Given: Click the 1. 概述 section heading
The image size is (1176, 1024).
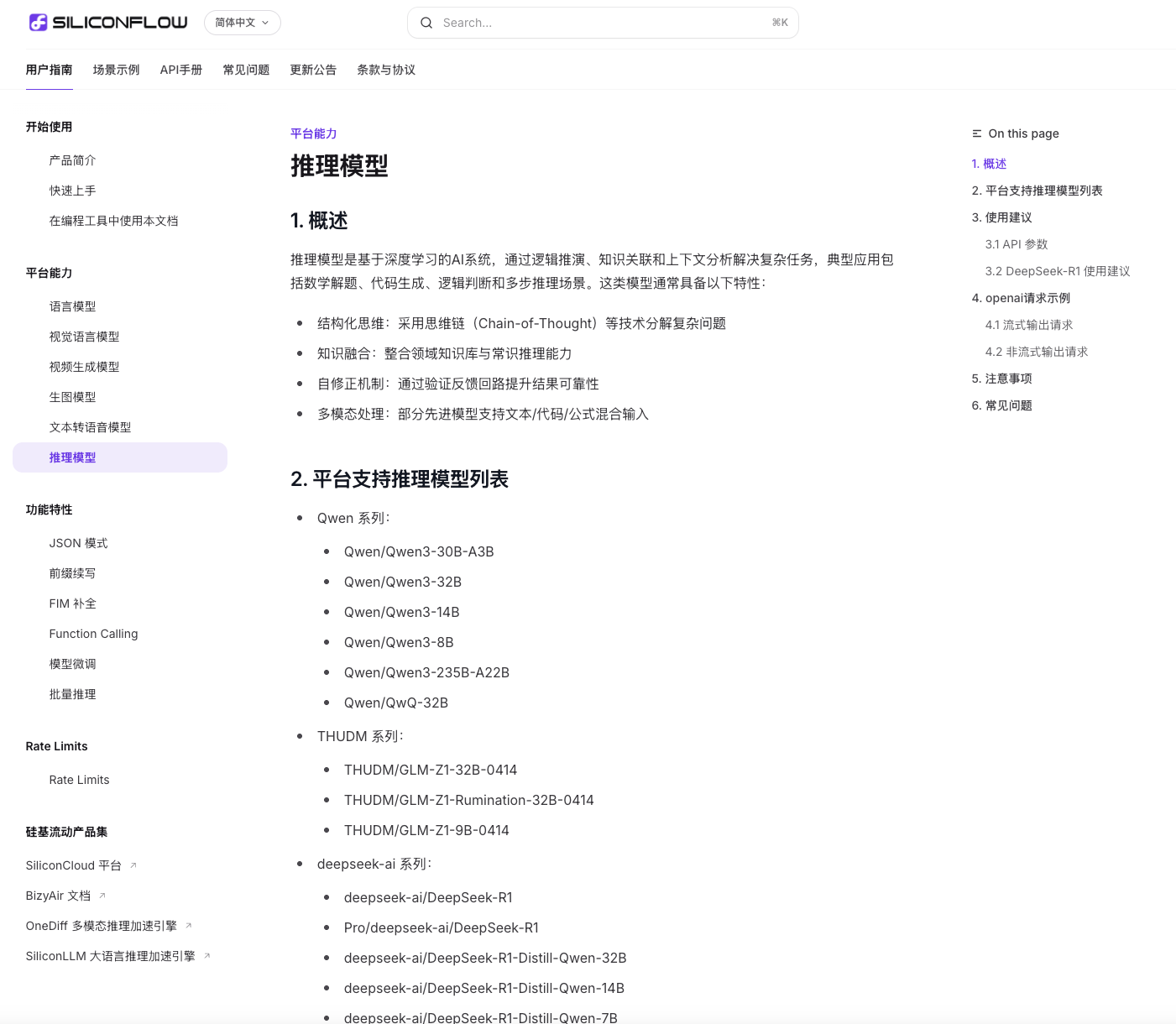Looking at the screenshot, I should click(319, 221).
